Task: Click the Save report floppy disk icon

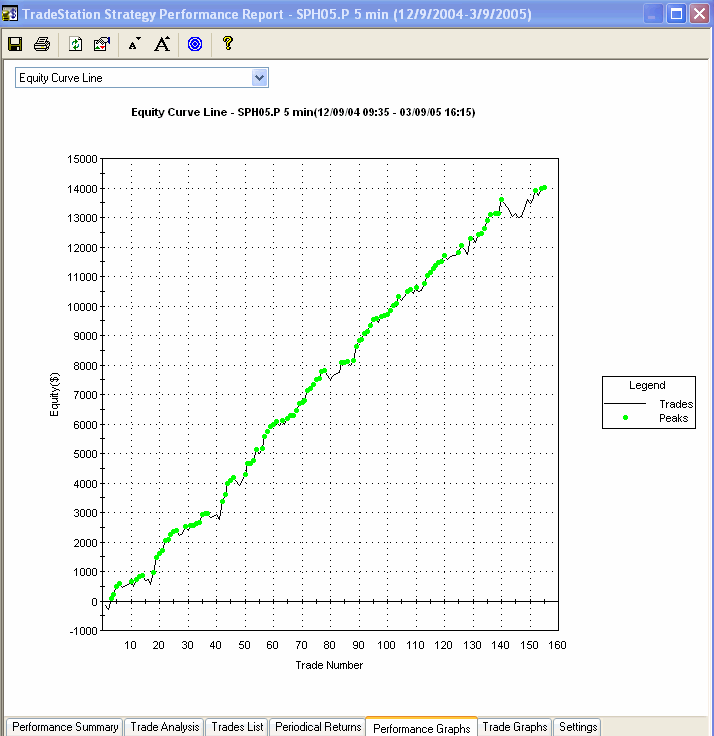Action: [15, 44]
